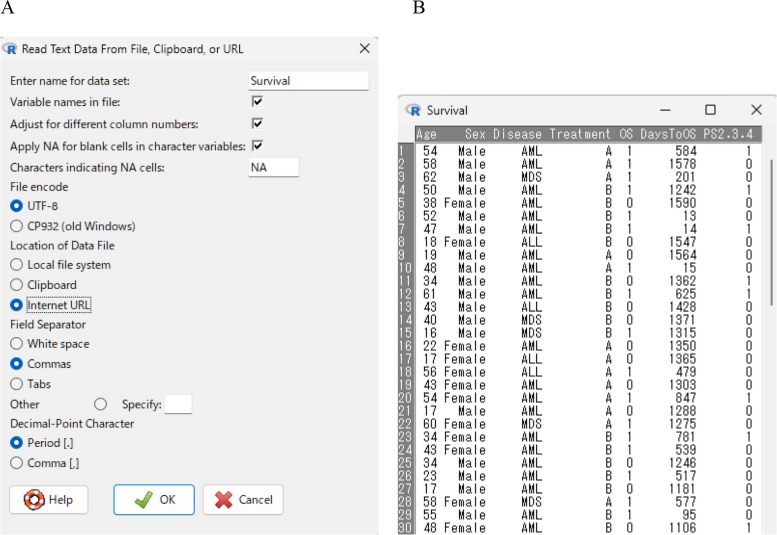The height and width of the screenshot is (535, 777).
Task: Click the NA characters input field
Action: (274, 167)
